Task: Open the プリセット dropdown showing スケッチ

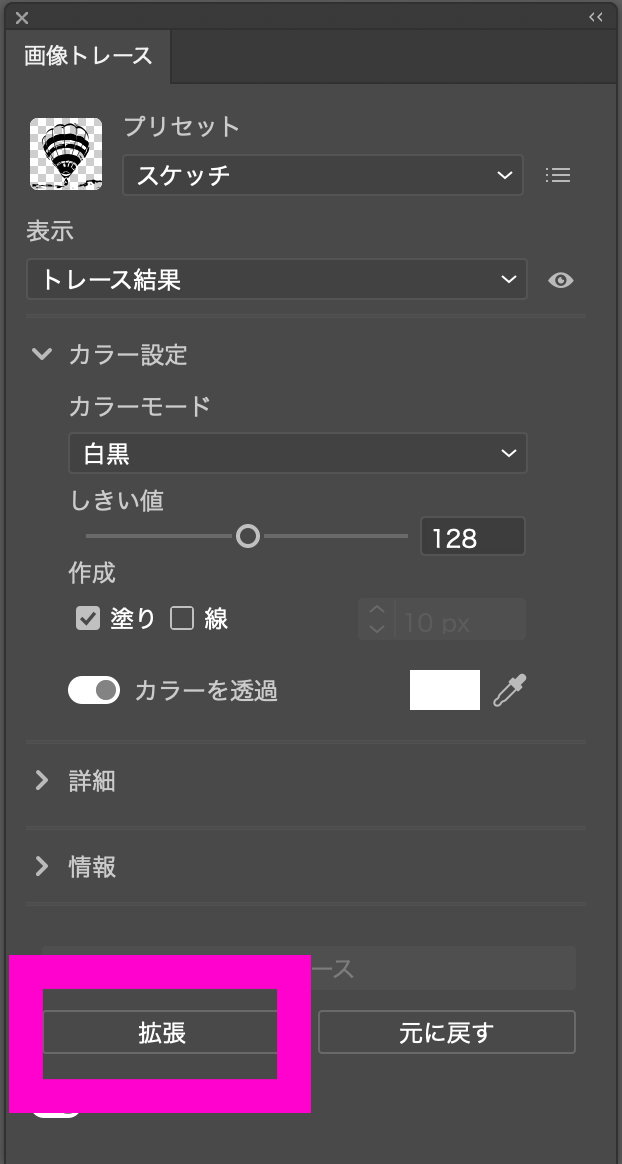Action: tap(323, 175)
